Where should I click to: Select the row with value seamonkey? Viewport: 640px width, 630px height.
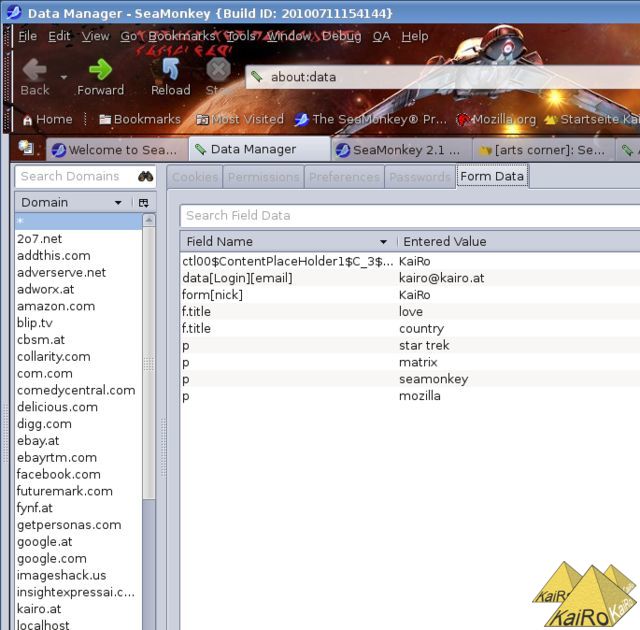point(410,379)
